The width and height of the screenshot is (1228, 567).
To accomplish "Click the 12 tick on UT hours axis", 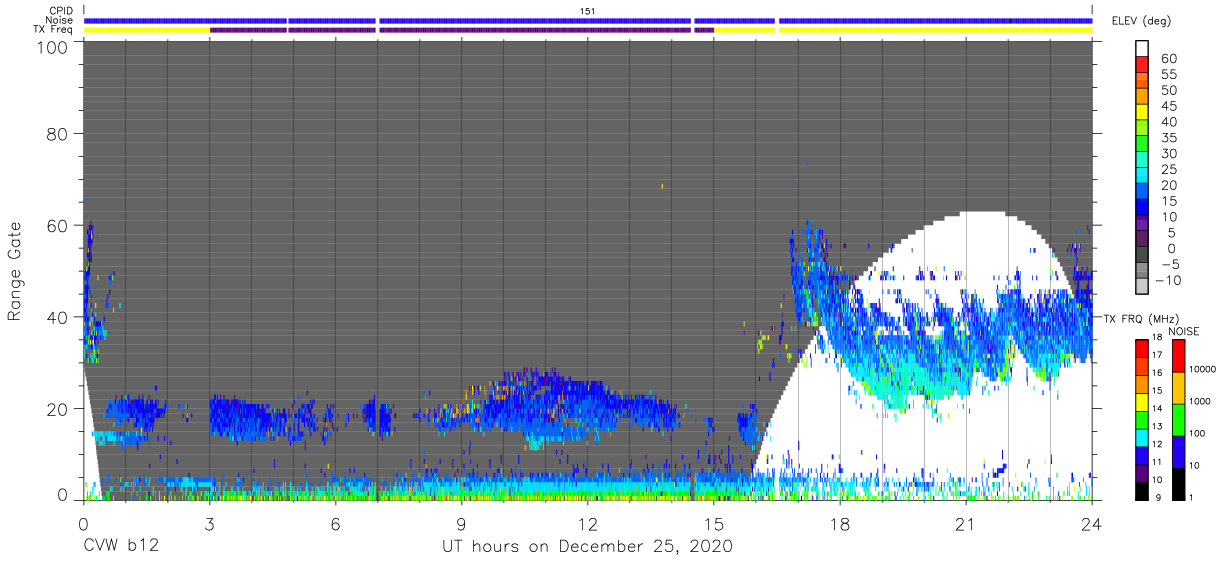I will [588, 524].
